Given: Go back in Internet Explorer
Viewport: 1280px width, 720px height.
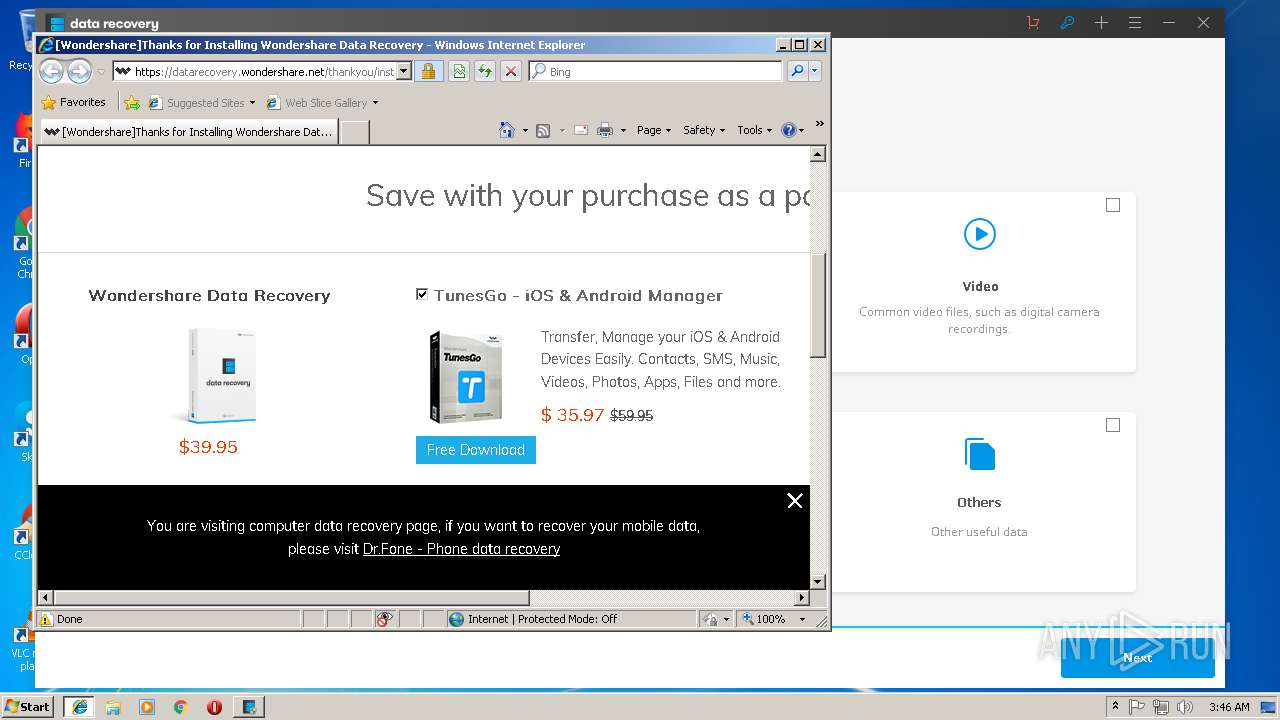Looking at the screenshot, I should tap(51, 71).
